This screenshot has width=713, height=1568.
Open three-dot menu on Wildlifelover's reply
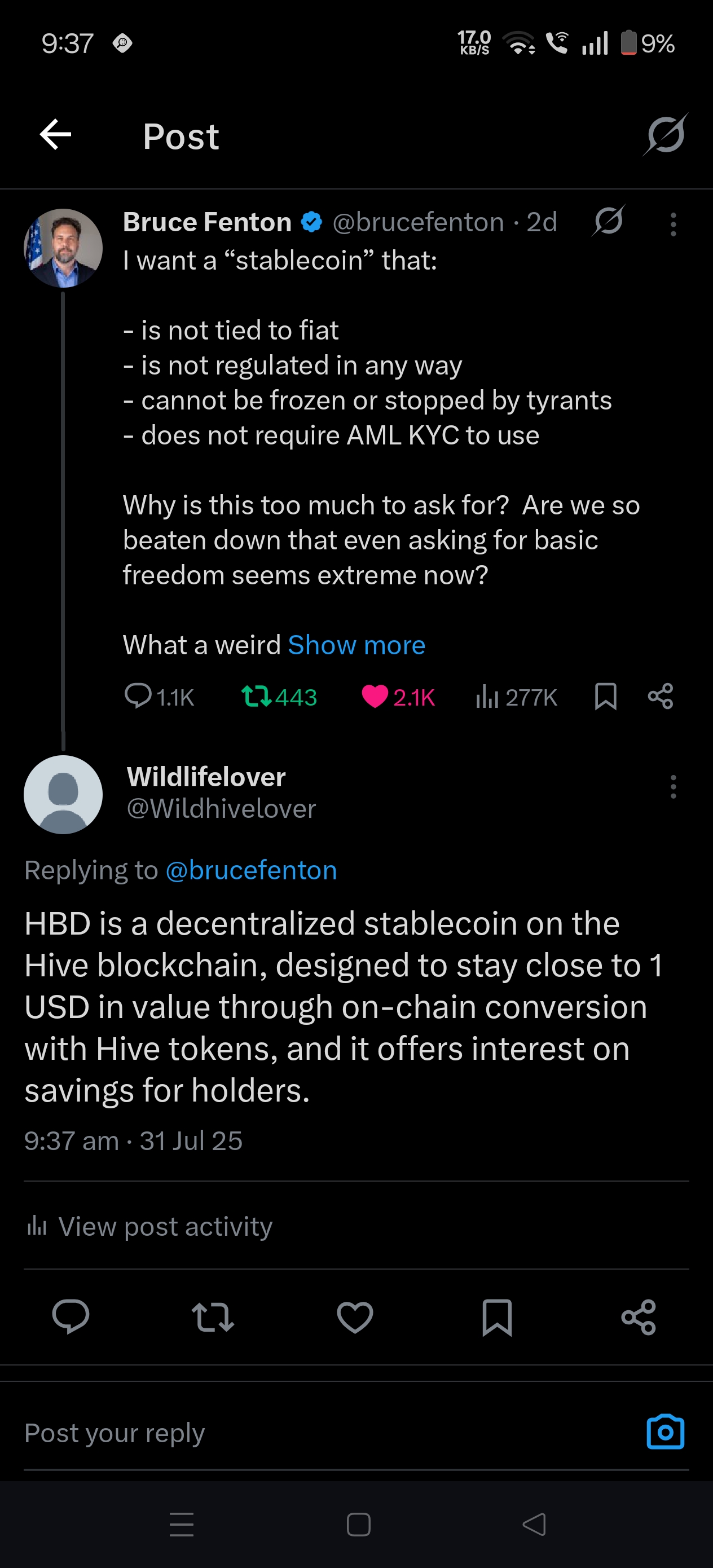coord(673,786)
